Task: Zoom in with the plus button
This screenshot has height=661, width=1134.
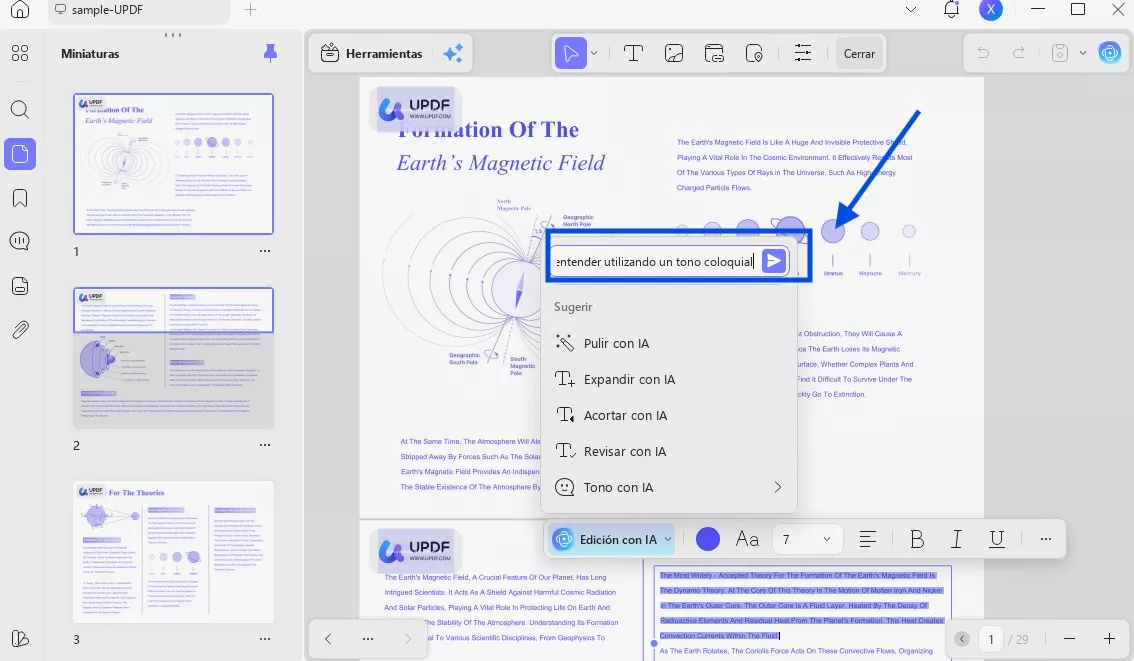Action: 1109,639
